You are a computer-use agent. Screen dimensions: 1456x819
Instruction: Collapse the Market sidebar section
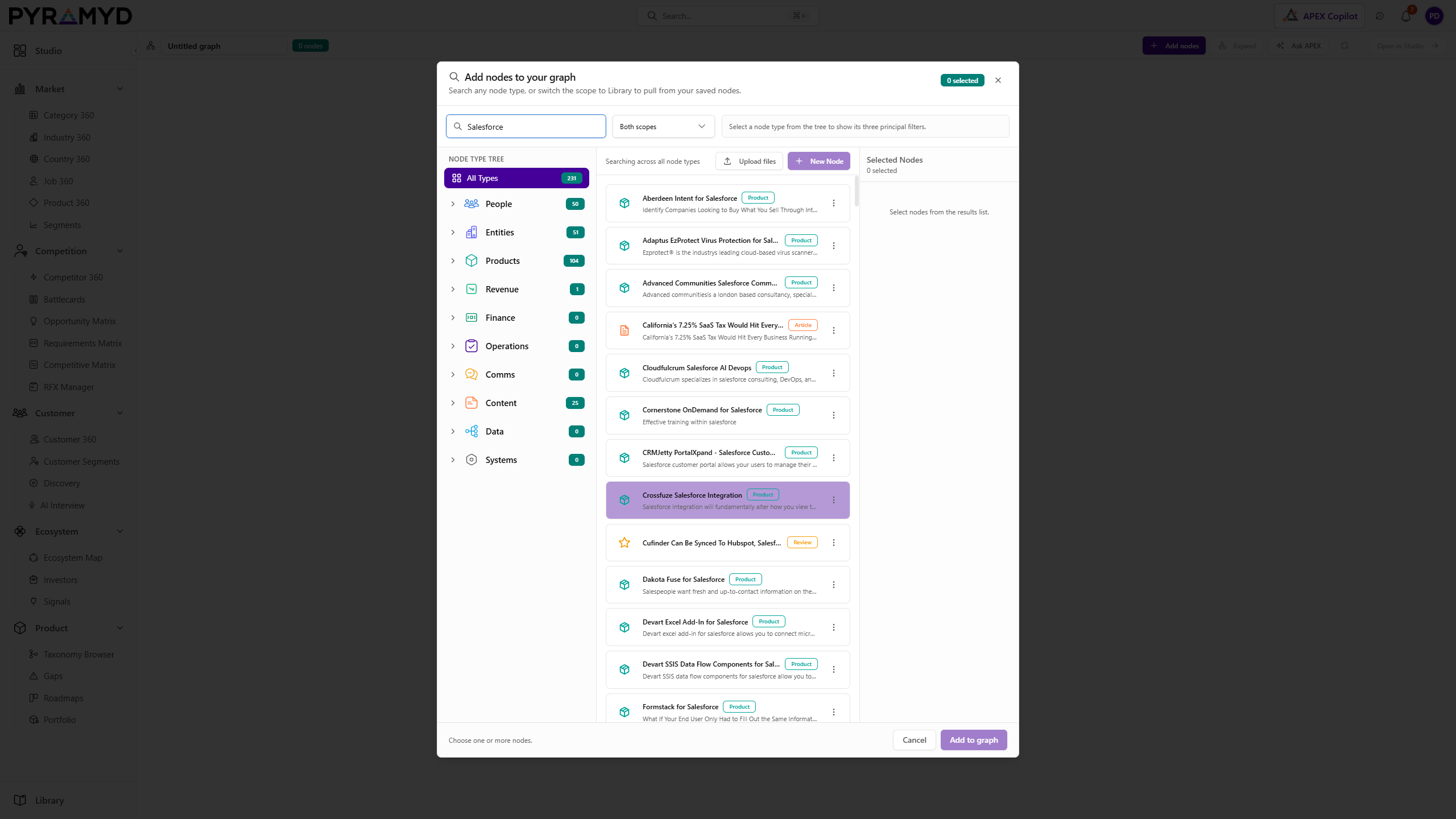pyautogui.click(x=119, y=89)
